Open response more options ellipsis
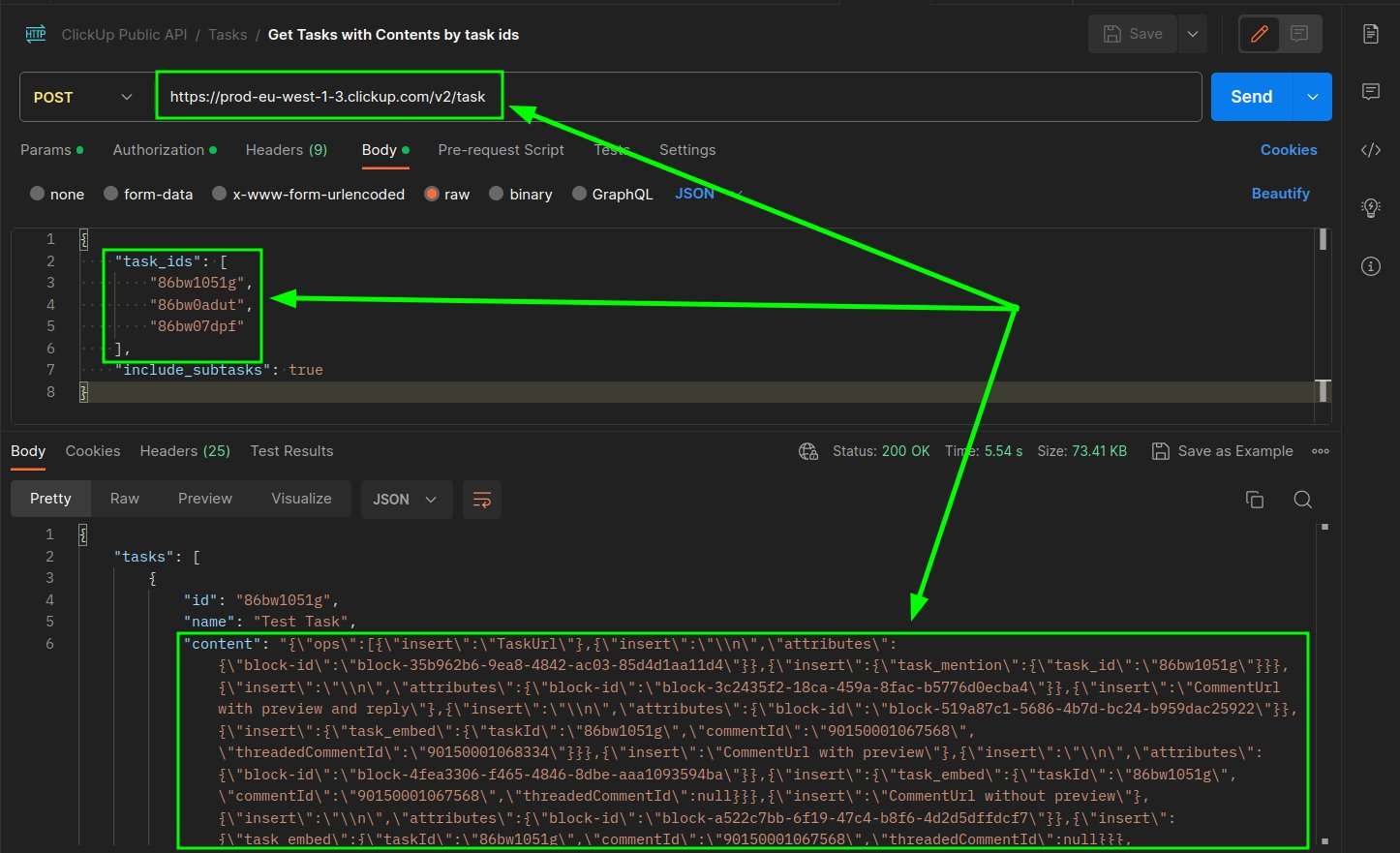1400x853 pixels. pos(1321,451)
